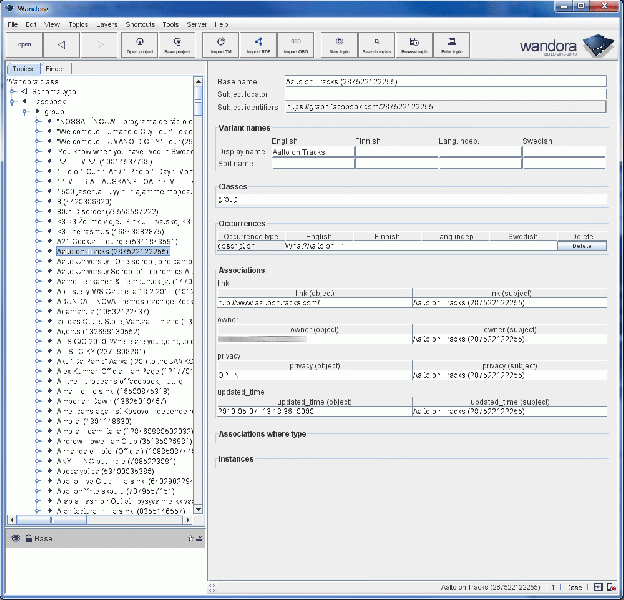Open the Topics menu
The image size is (624, 600).
coord(77,22)
